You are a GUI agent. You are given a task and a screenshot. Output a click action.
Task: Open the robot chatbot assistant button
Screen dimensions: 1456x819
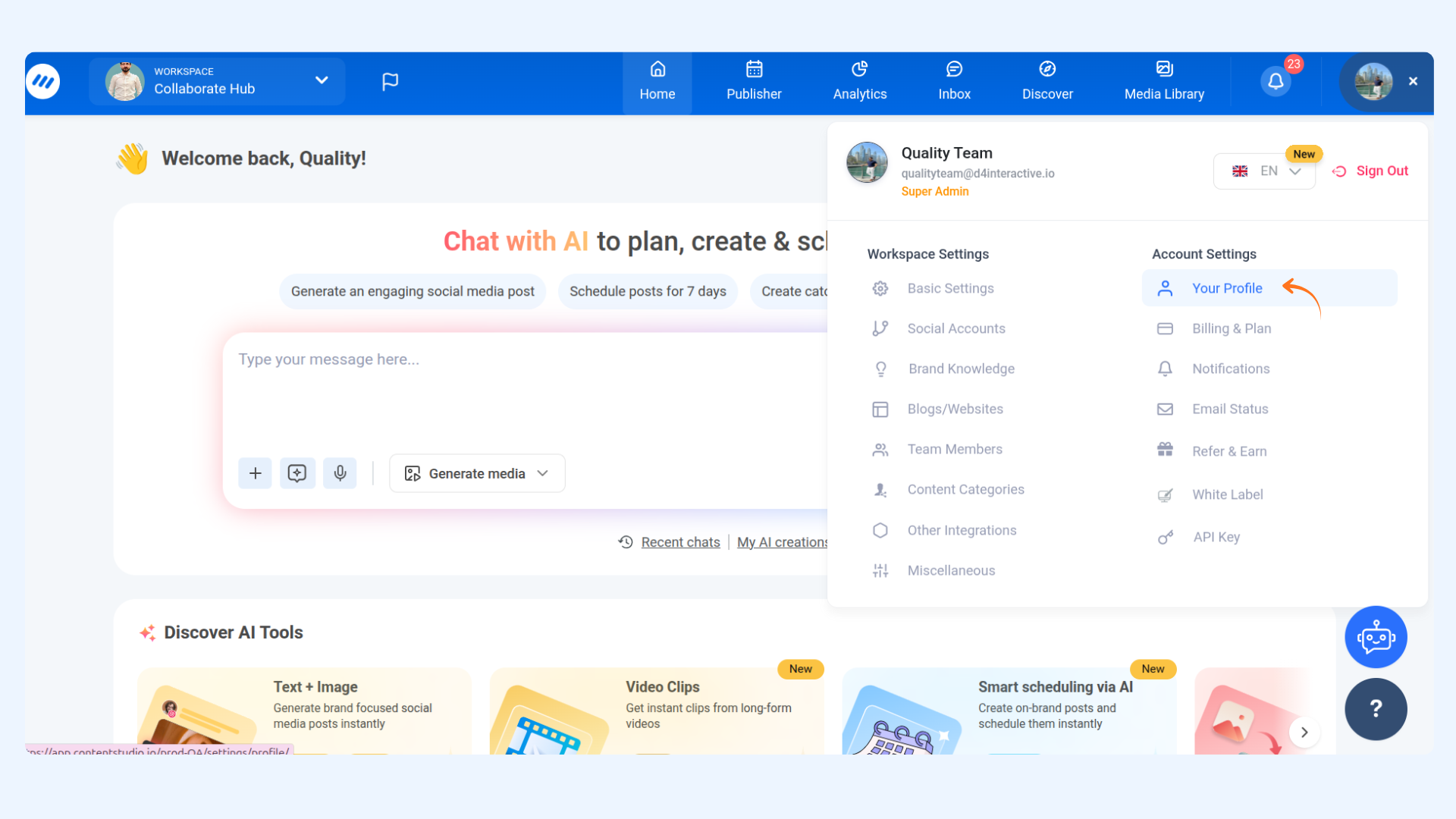click(1376, 637)
